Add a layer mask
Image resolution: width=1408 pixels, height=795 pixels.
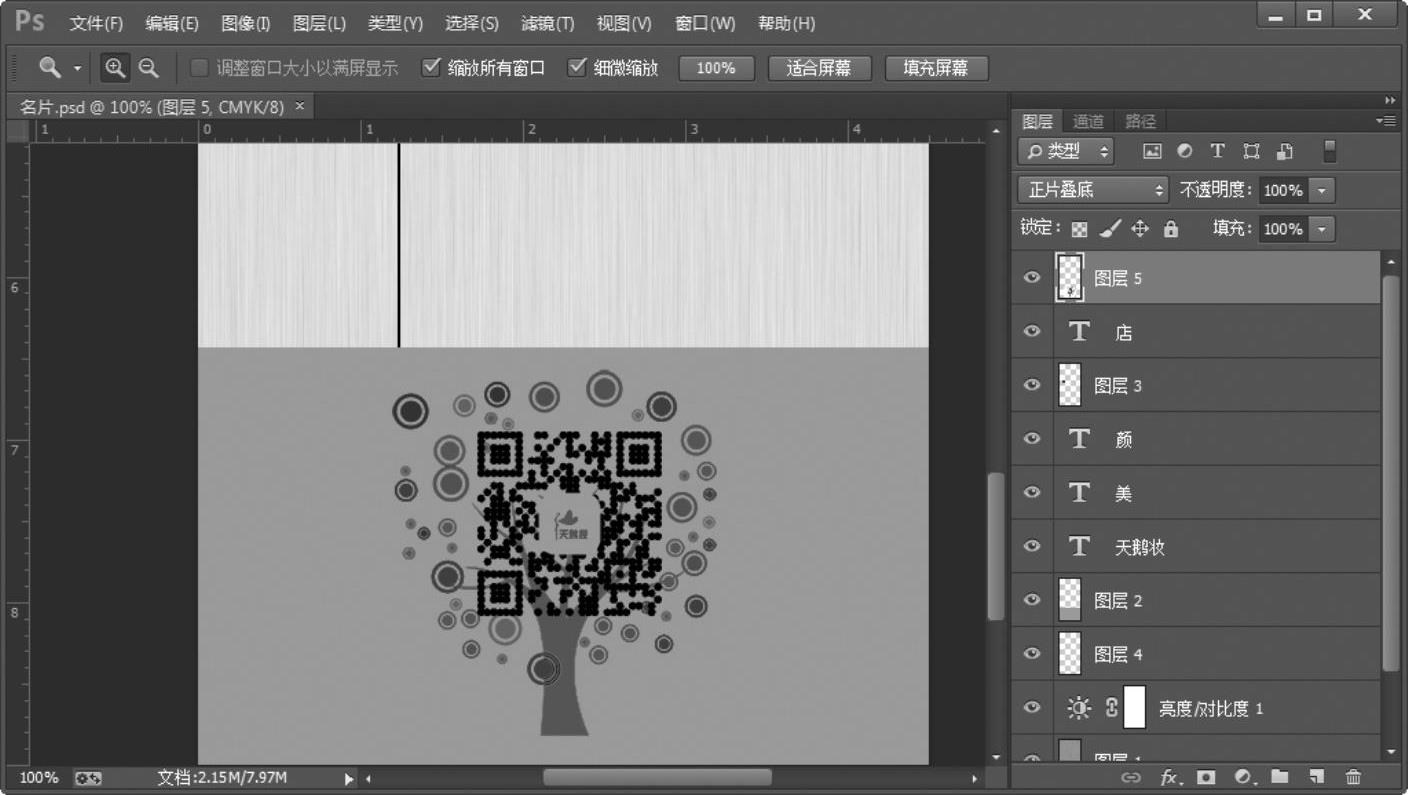1206,777
